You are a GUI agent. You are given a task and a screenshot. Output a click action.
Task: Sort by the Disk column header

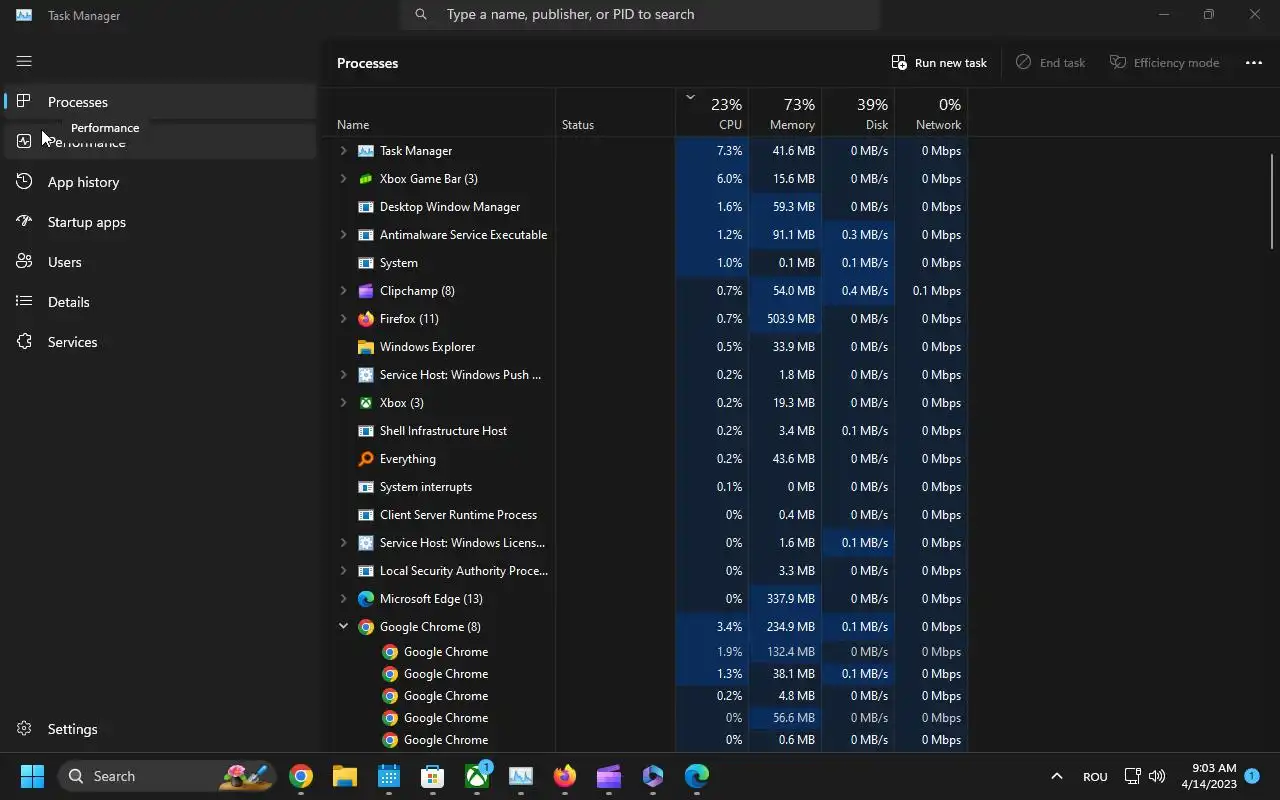tap(858, 112)
